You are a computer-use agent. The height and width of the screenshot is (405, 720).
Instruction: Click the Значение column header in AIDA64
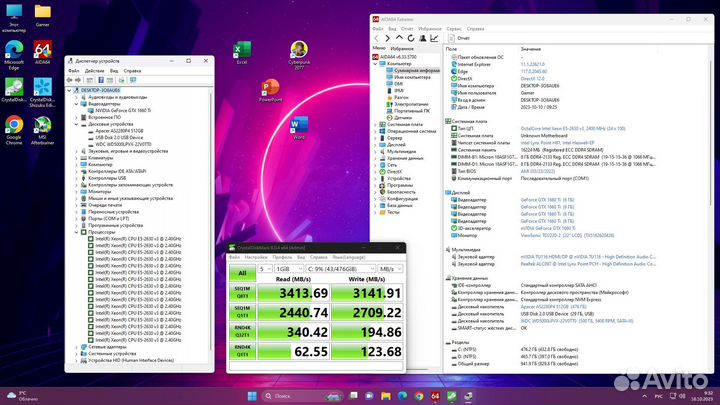coord(530,49)
